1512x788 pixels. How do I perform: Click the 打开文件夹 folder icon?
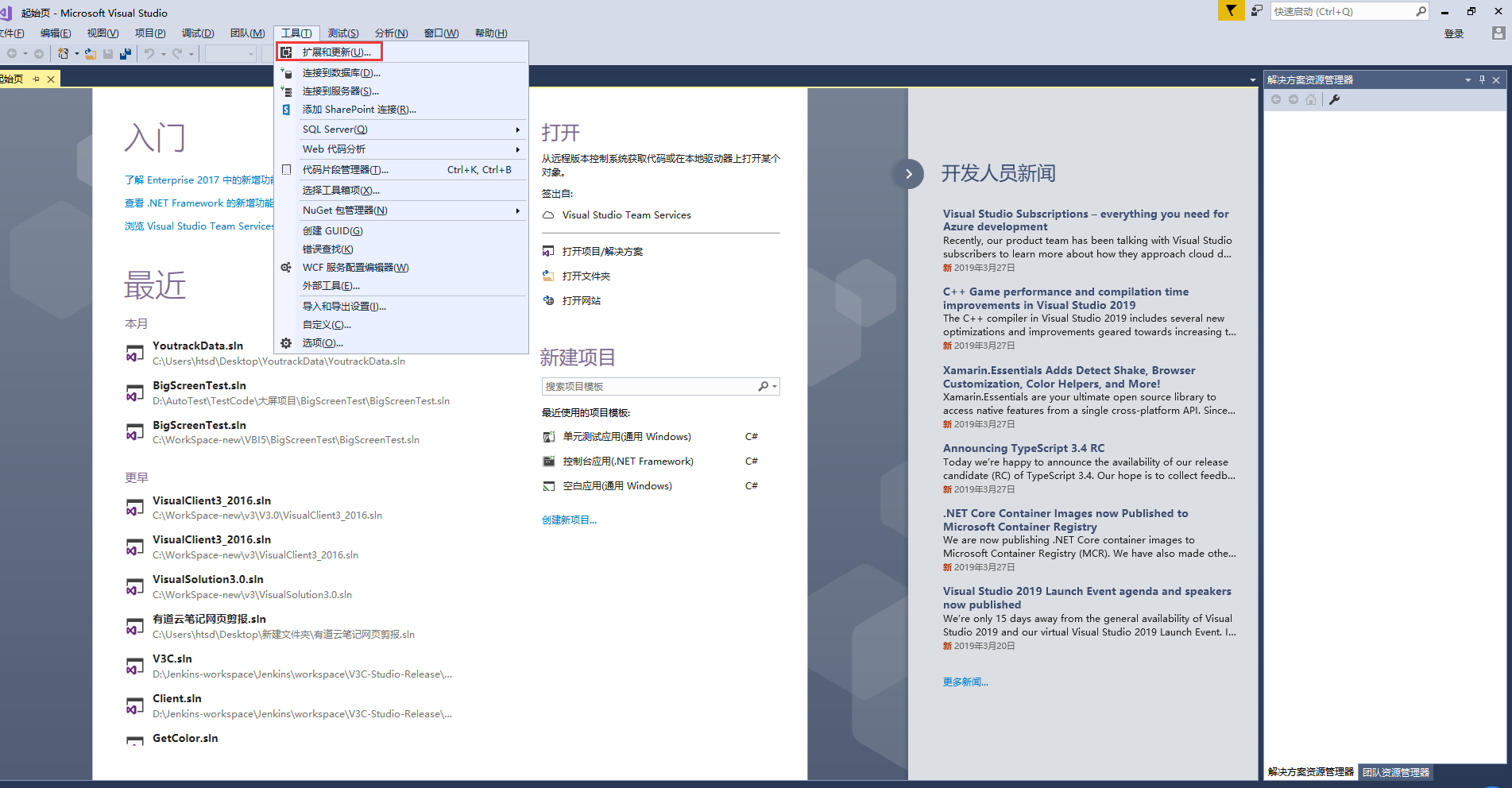pyautogui.click(x=548, y=276)
